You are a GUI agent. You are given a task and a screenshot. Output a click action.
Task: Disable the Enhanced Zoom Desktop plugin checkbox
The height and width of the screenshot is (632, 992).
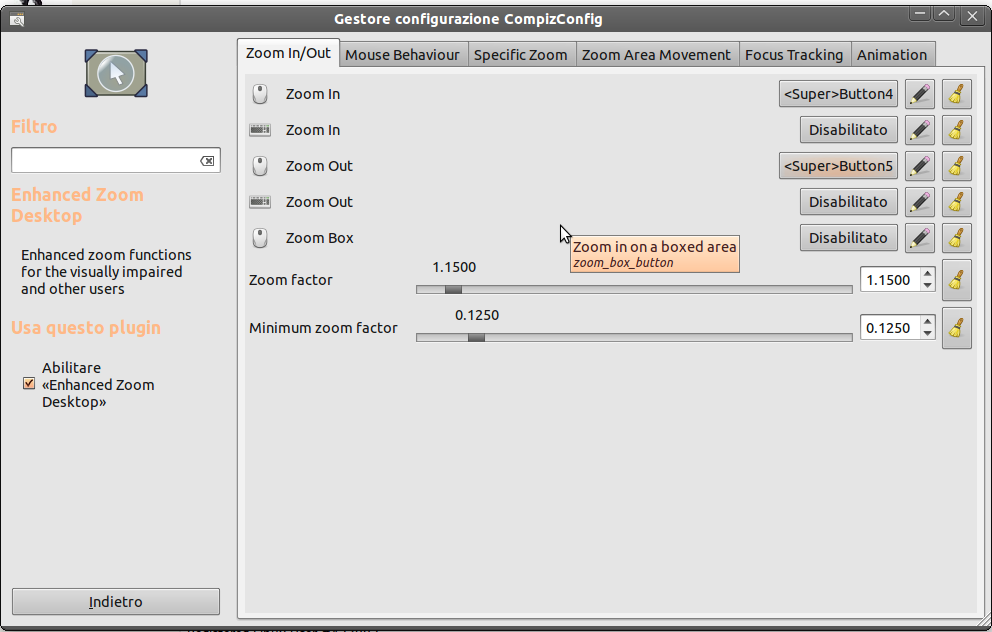point(29,383)
